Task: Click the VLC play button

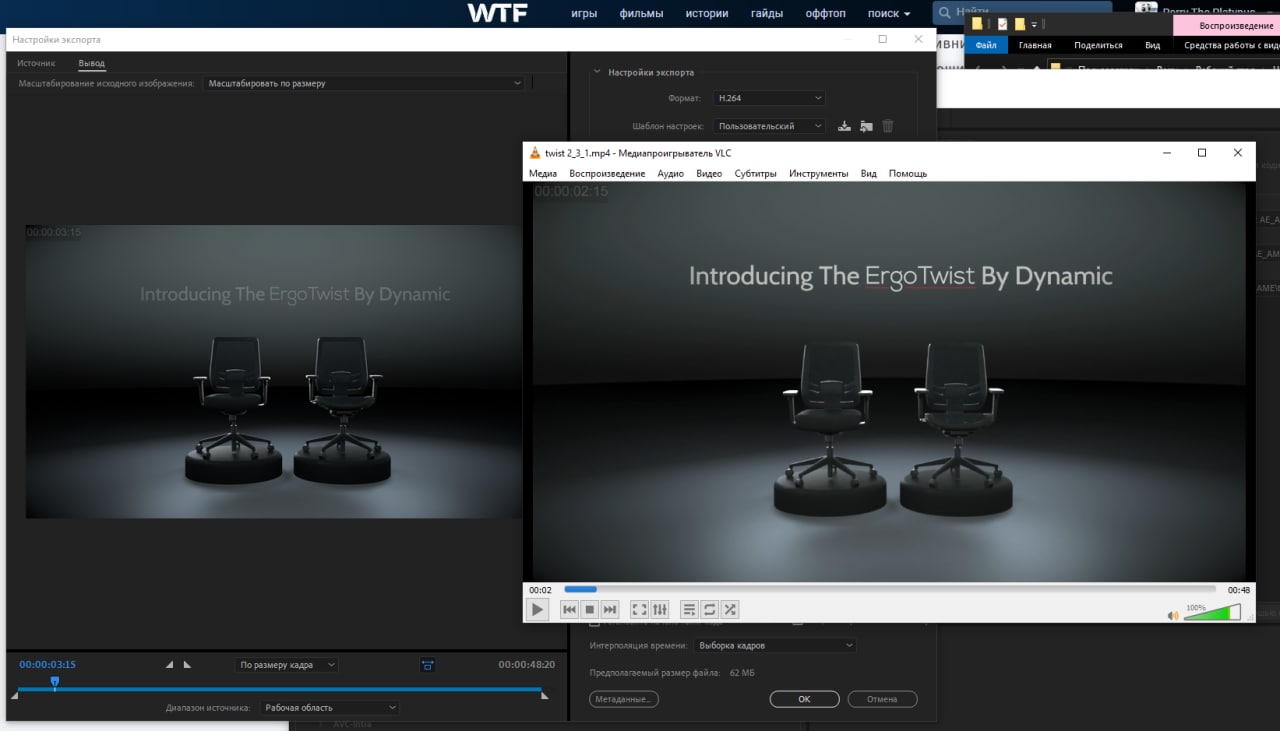Action: click(538, 609)
